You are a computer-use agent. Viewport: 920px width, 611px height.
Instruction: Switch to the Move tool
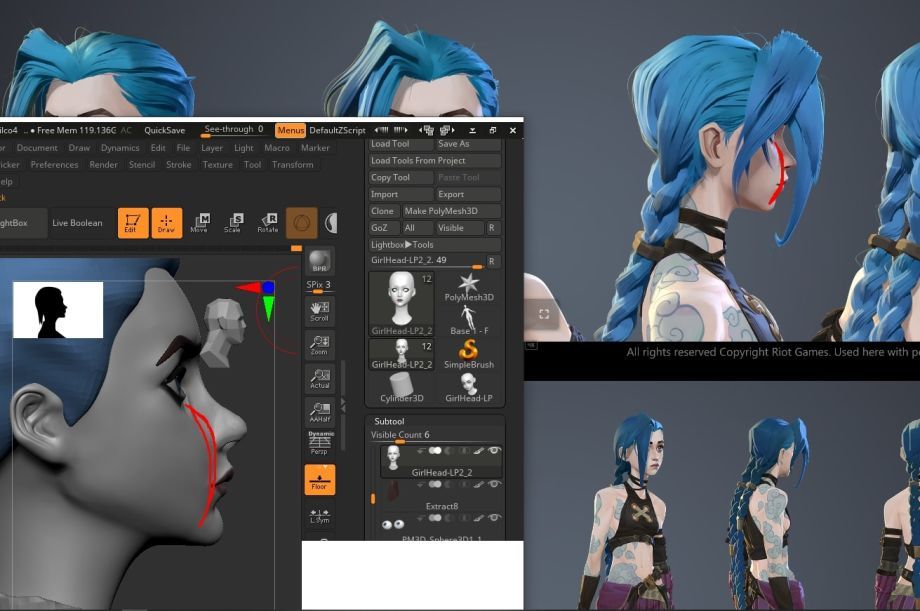pyautogui.click(x=200, y=222)
